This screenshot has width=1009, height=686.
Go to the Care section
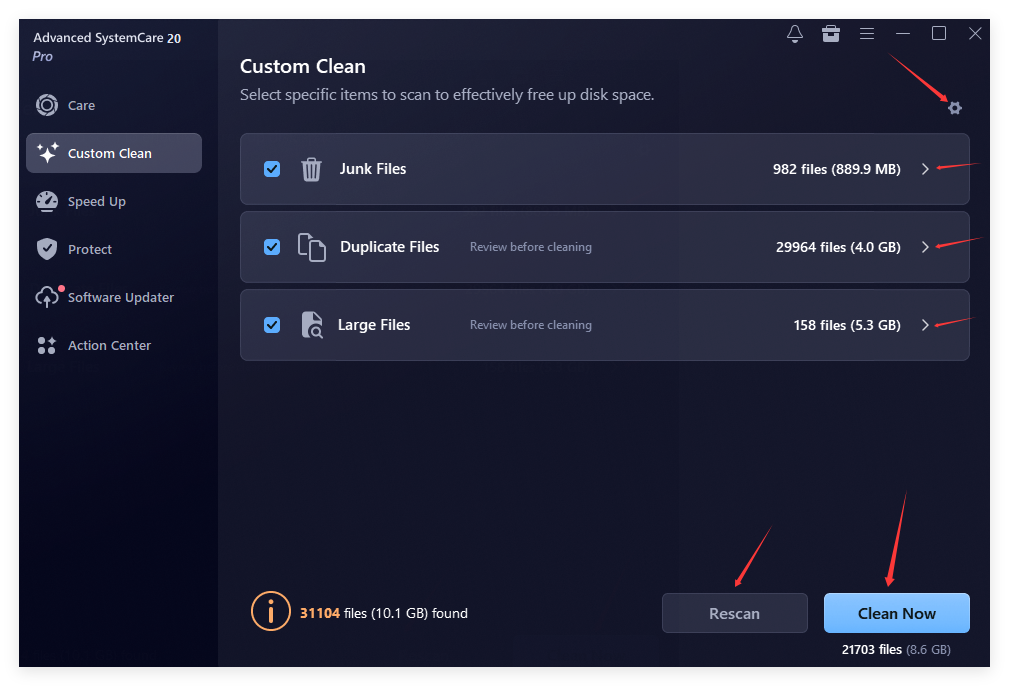click(114, 105)
